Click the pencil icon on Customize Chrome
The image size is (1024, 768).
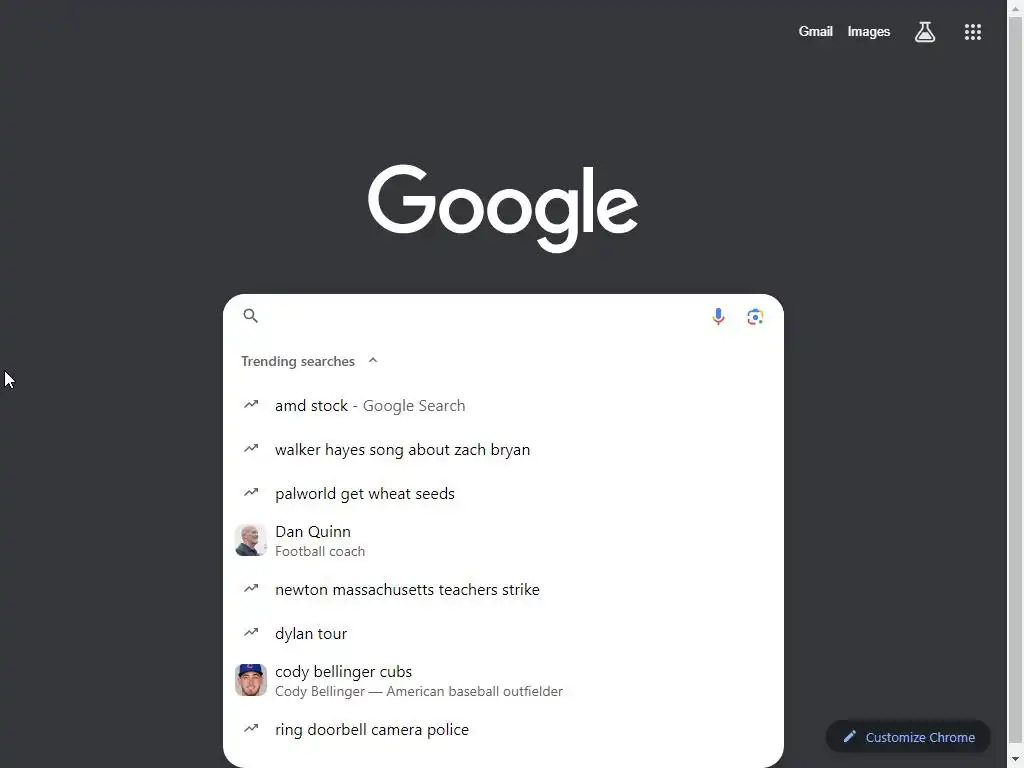(x=849, y=737)
